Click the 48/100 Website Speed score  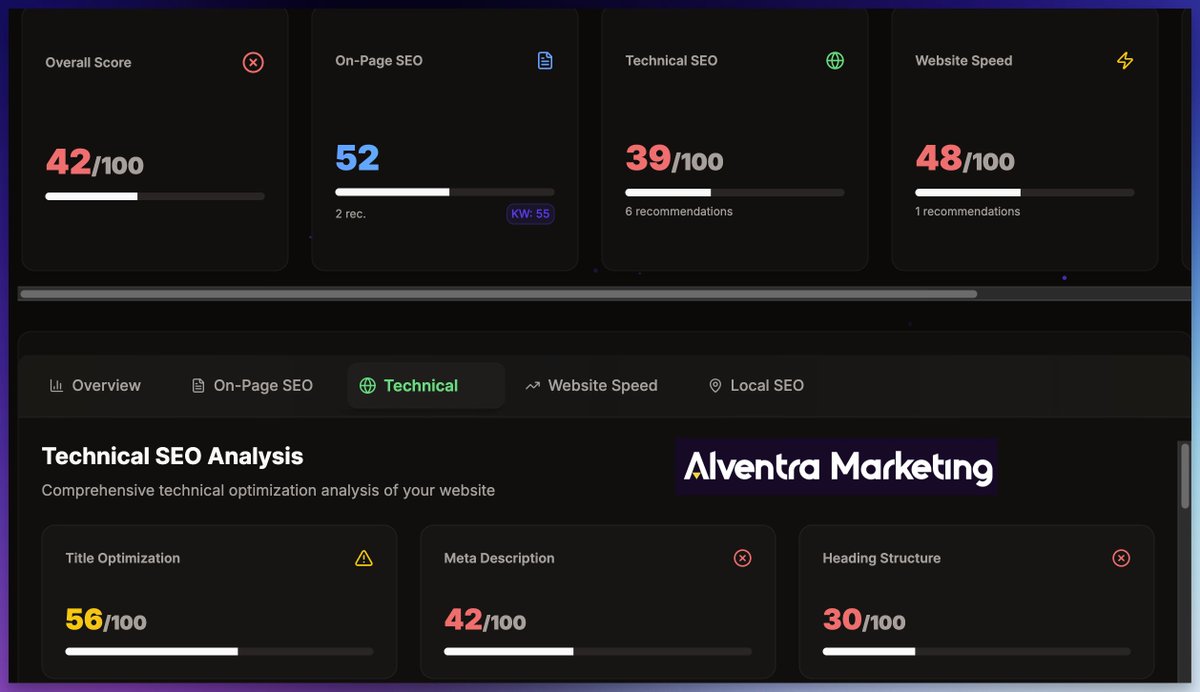[965, 159]
